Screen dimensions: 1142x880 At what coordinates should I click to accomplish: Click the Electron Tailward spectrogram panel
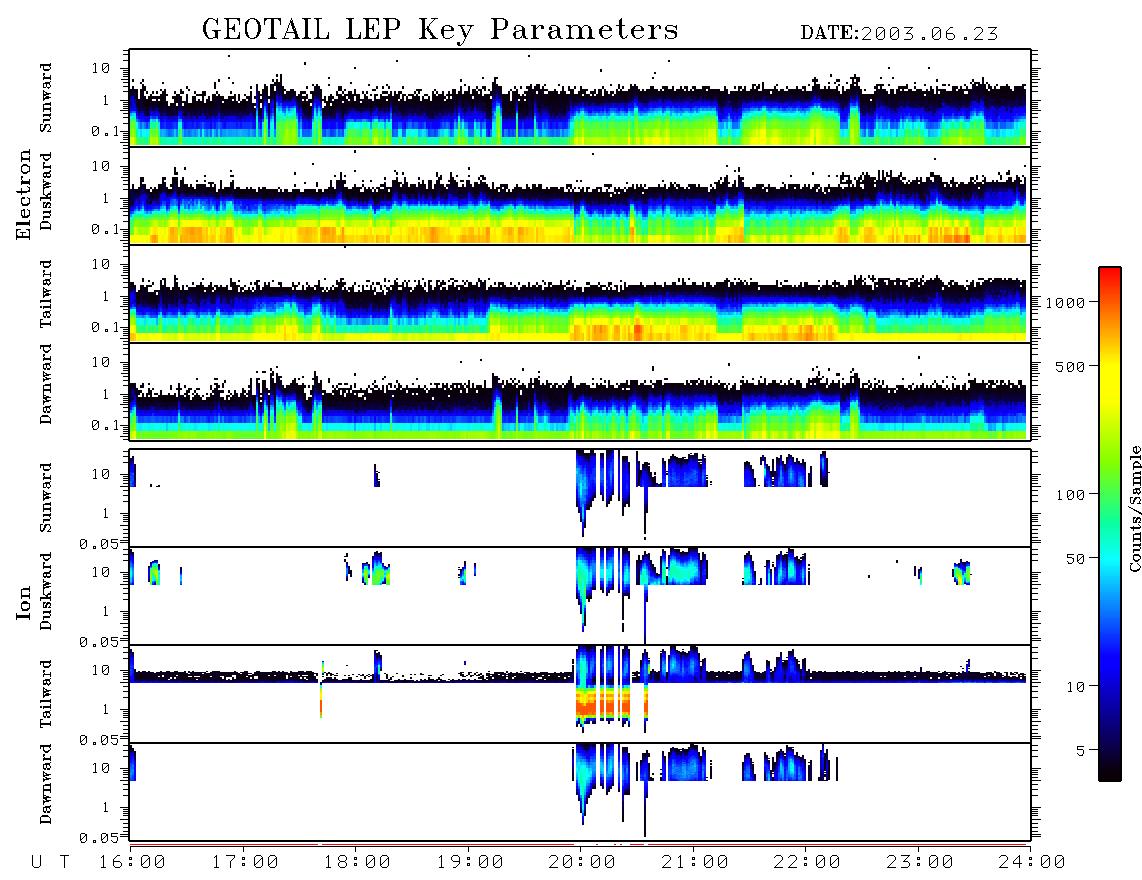click(x=579, y=294)
